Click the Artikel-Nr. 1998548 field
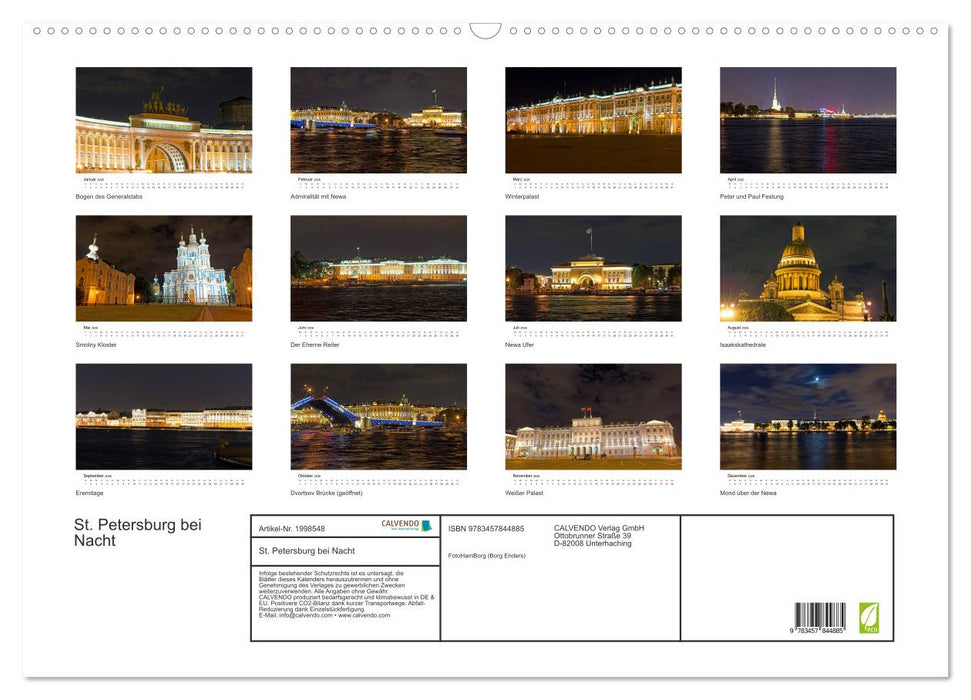The image size is (971, 700). (293, 528)
